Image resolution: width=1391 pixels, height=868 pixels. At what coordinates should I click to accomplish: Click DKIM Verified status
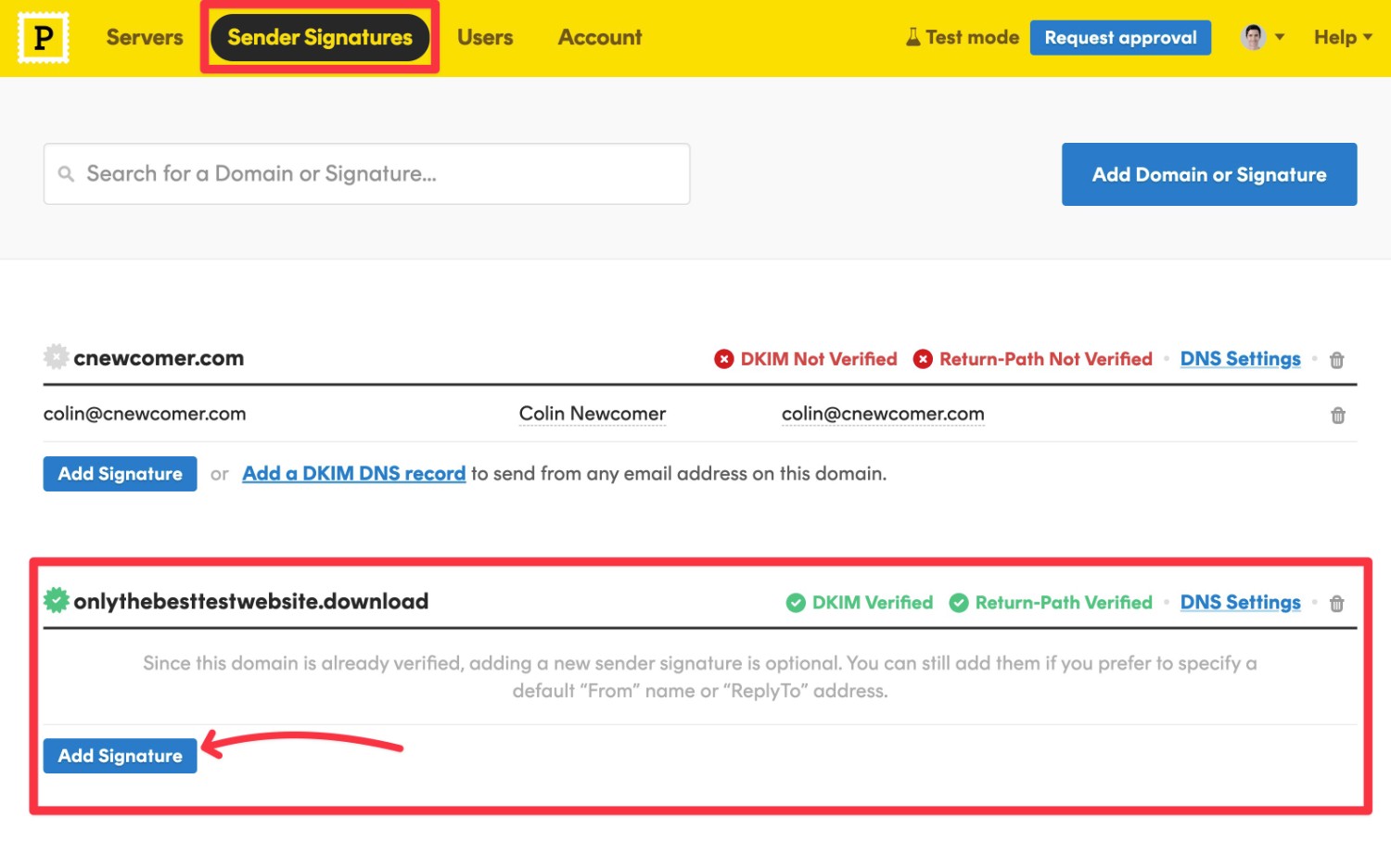[860, 603]
